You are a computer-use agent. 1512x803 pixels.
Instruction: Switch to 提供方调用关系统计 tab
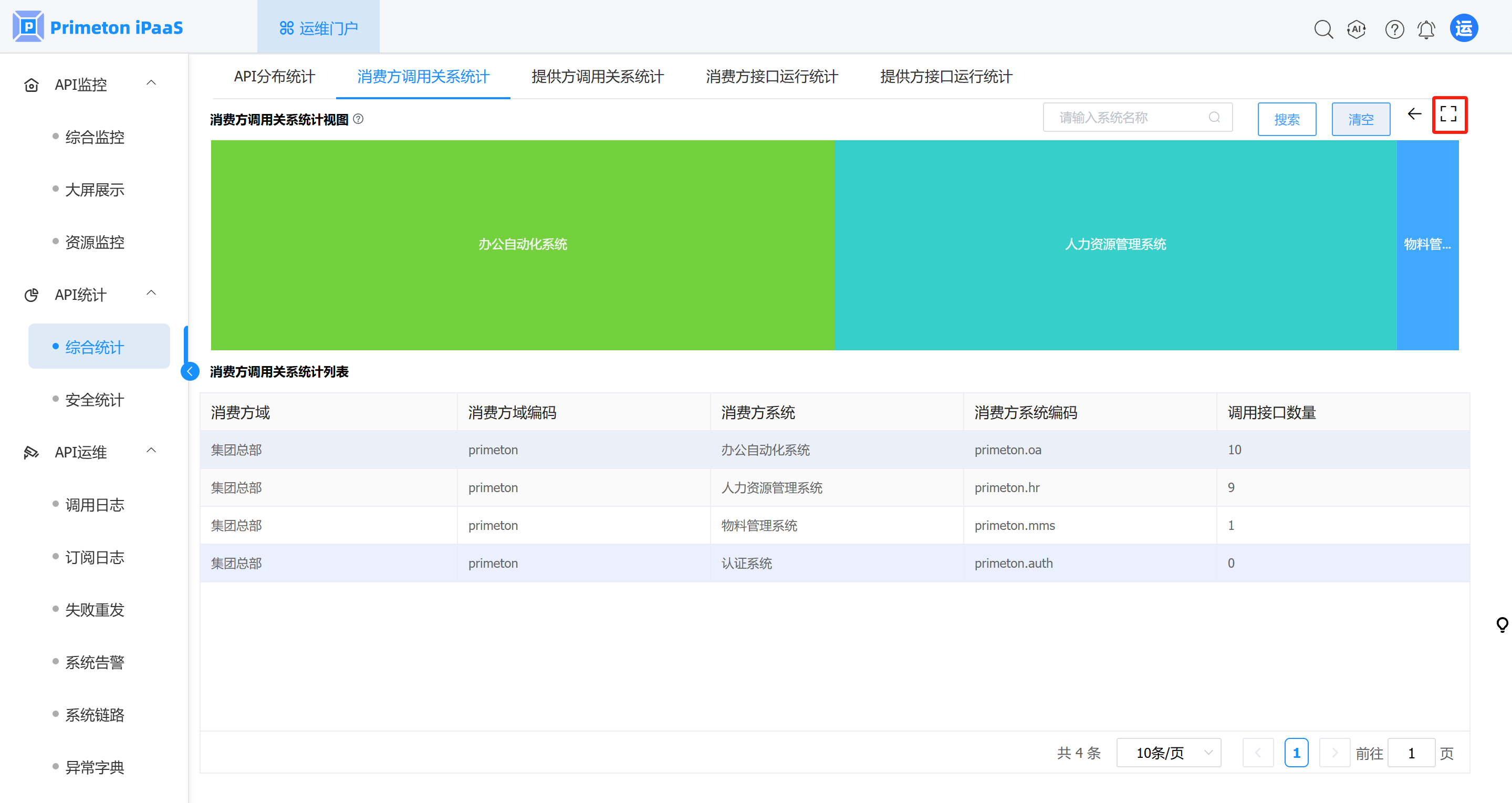(x=598, y=76)
